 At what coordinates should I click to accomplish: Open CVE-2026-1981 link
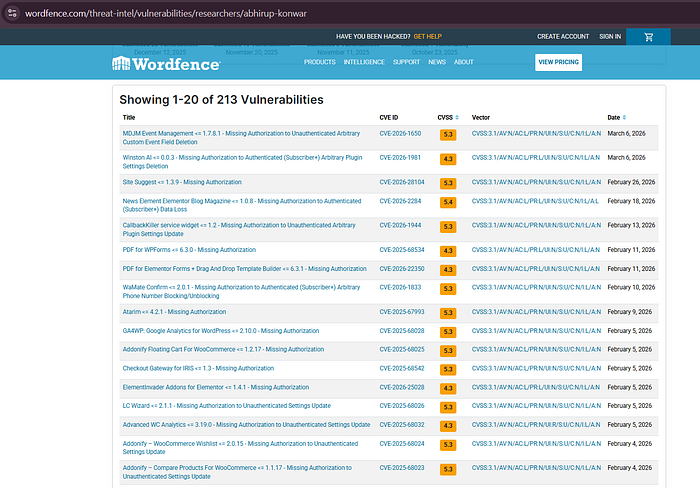point(400,158)
